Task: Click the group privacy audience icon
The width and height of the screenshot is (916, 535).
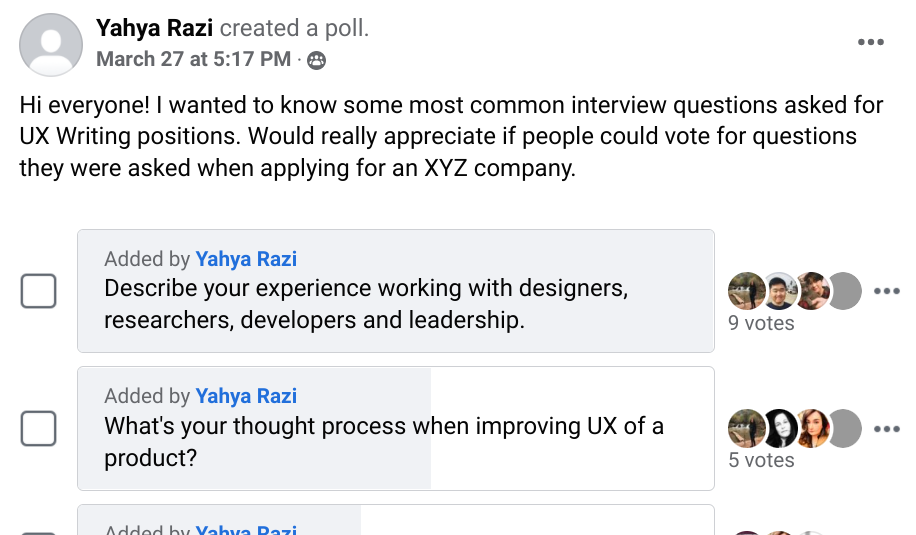Action: click(x=316, y=60)
